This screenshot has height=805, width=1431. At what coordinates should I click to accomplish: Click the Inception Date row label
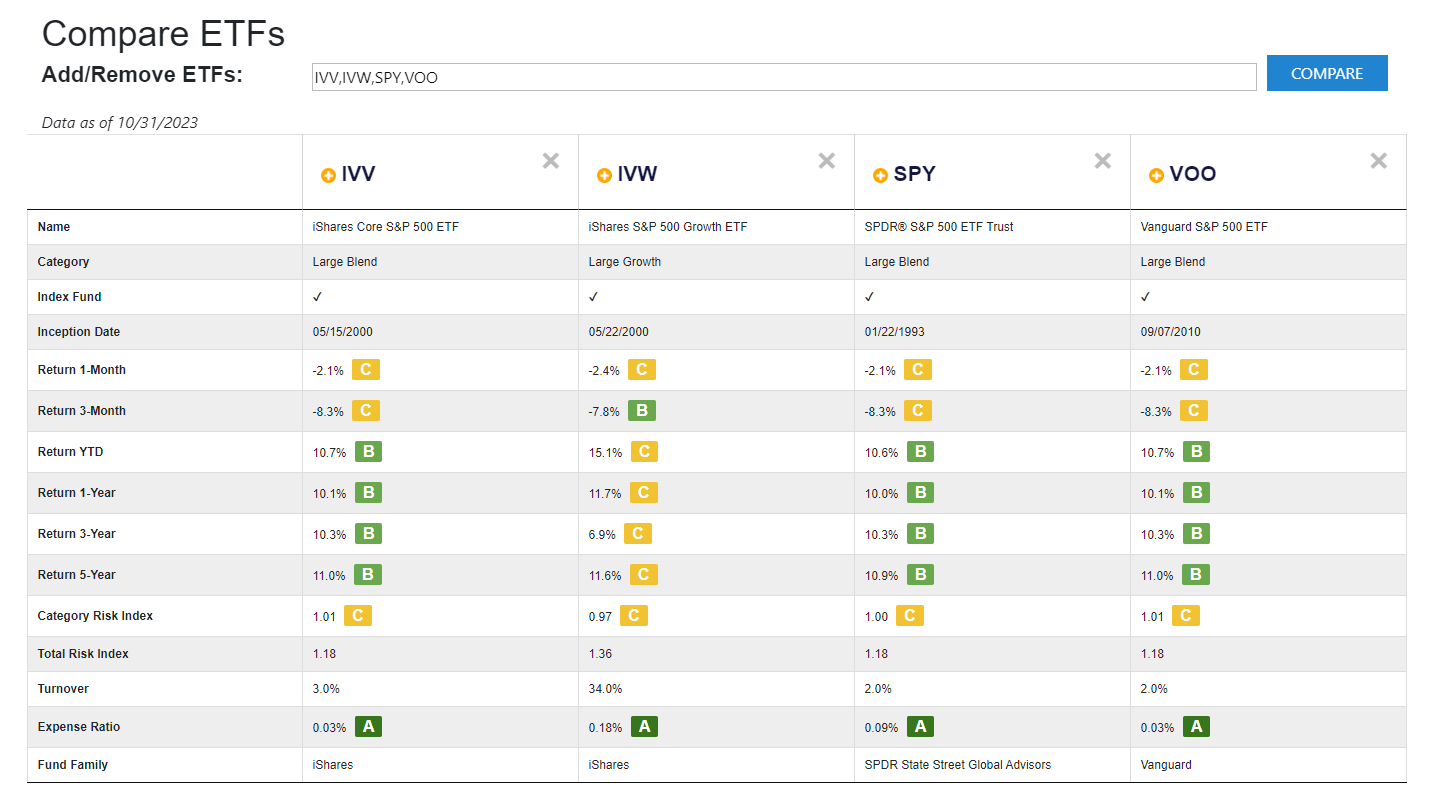pos(79,332)
